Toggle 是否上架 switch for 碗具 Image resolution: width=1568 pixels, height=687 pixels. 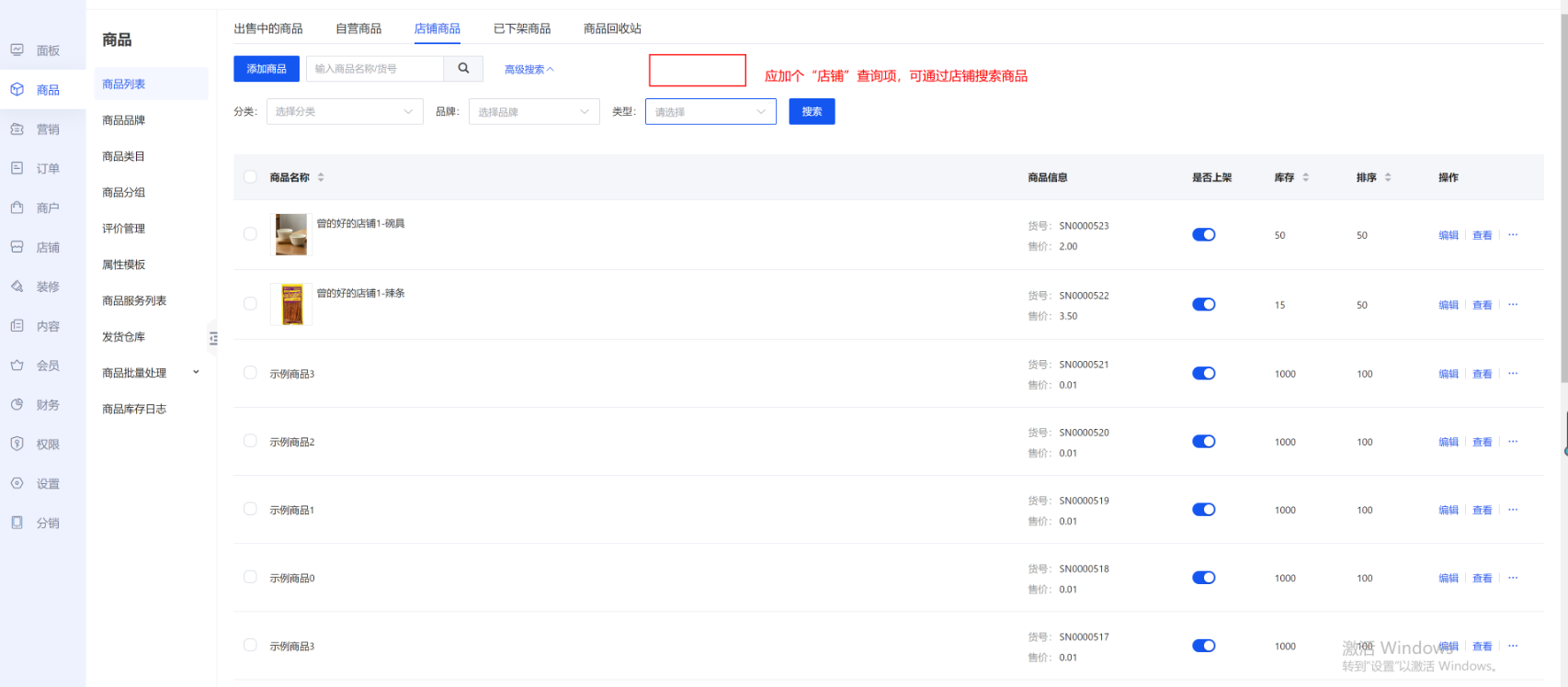coord(1204,235)
